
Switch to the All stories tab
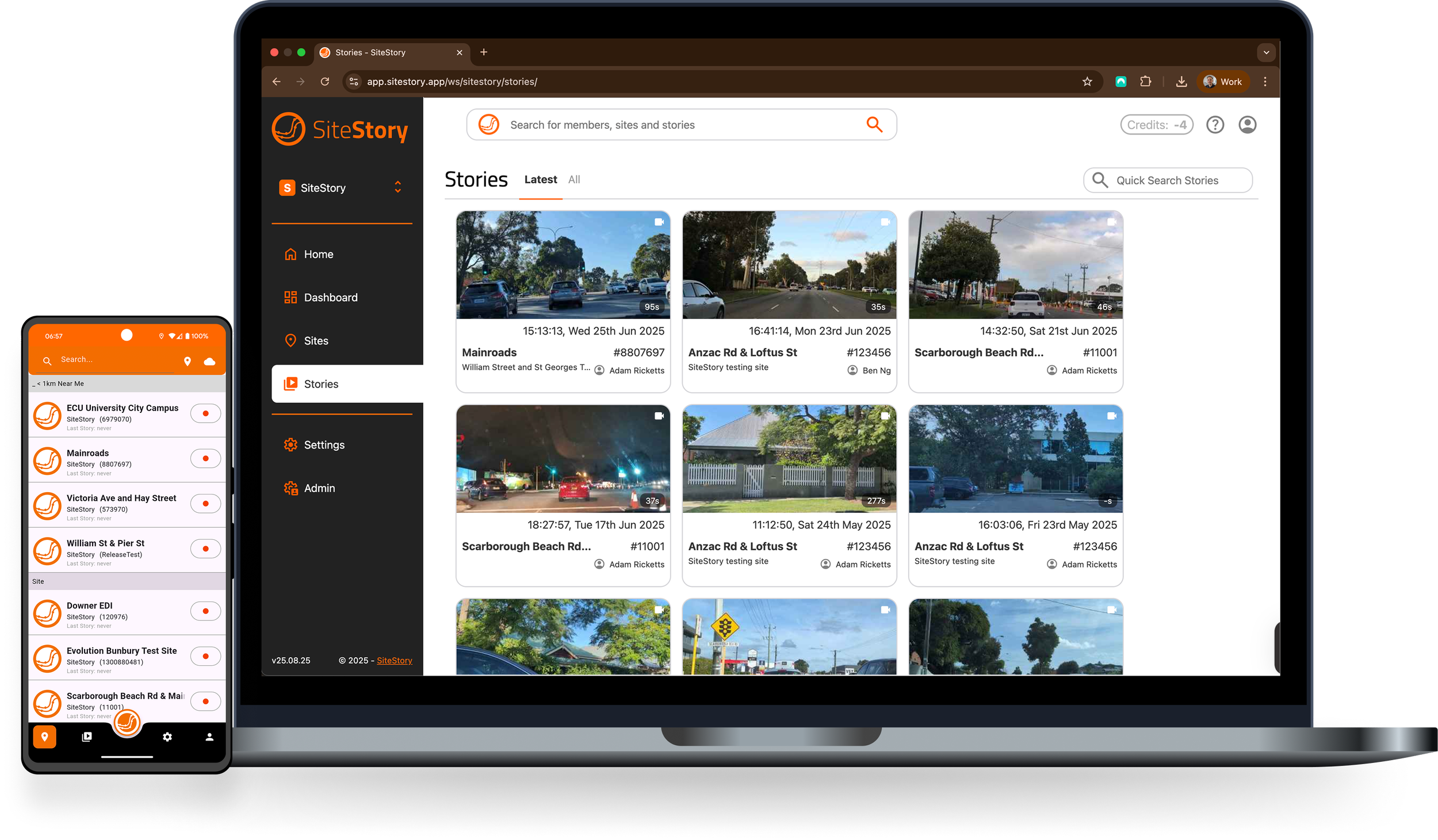coord(573,179)
